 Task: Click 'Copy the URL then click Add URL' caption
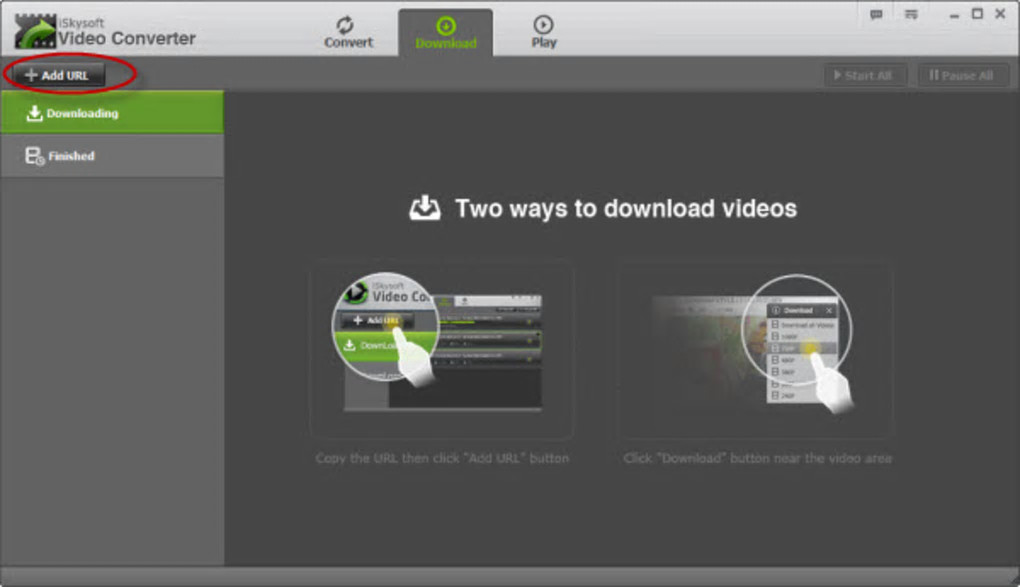click(442, 458)
